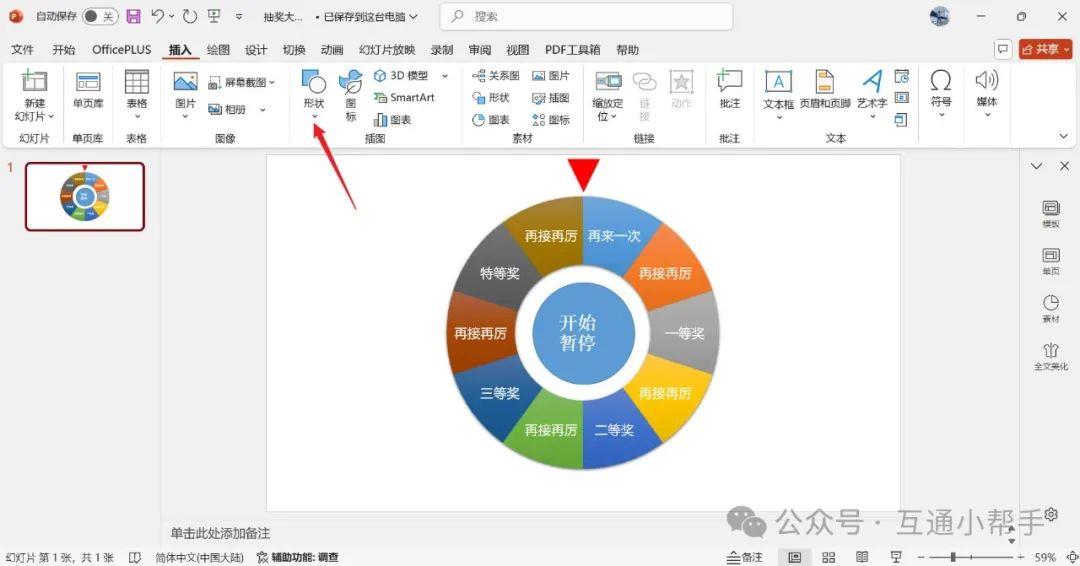1080x566 pixels.
Task: Open 页眉和页脚 header and footer
Action: (824, 90)
